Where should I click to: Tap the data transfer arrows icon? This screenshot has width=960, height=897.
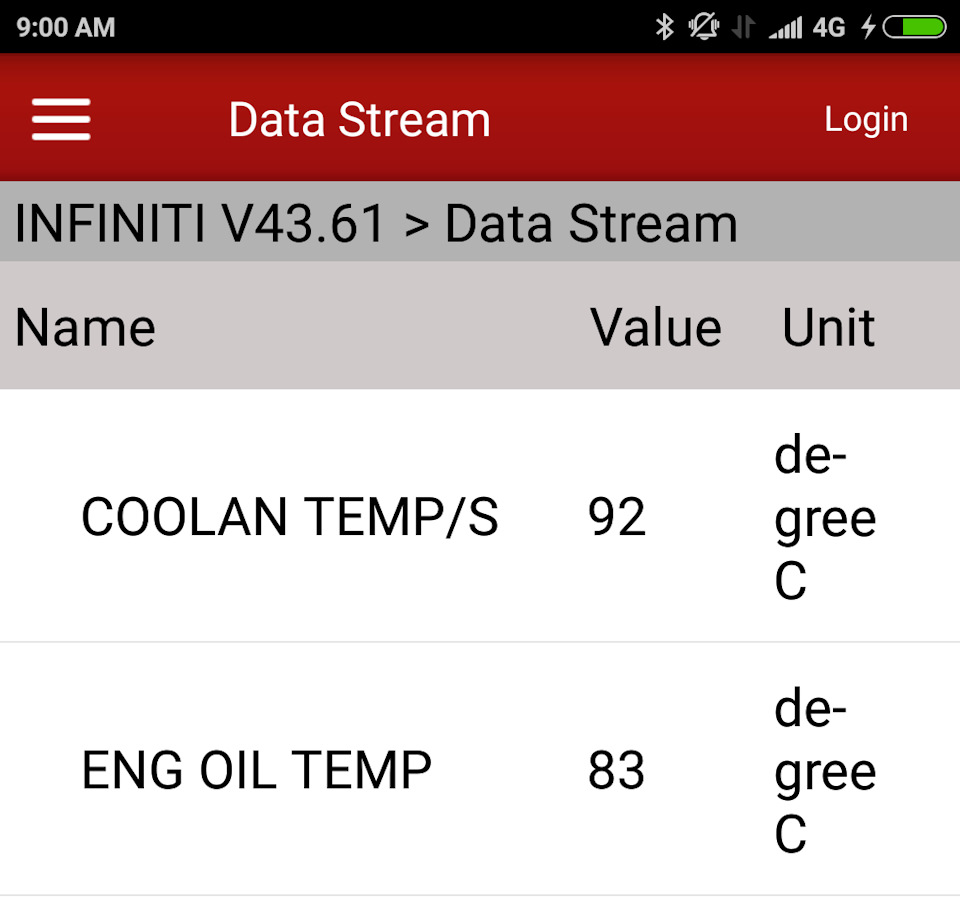(743, 27)
